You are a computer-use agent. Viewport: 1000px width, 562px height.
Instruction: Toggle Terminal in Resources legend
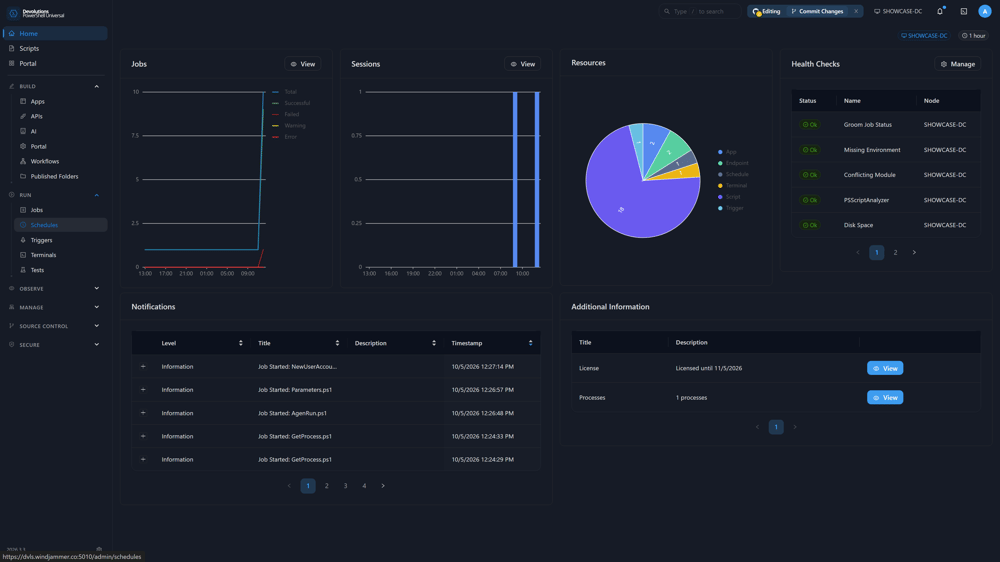click(x=732, y=186)
